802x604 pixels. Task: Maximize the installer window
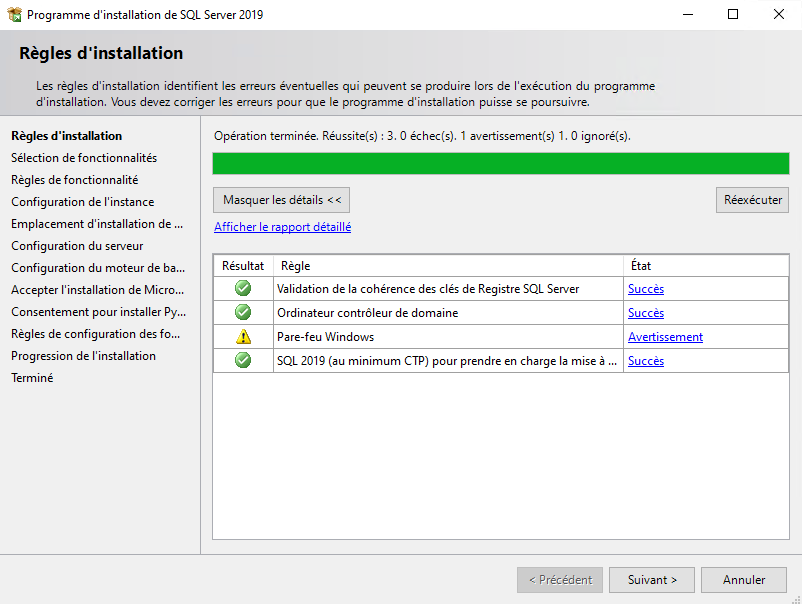point(733,15)
